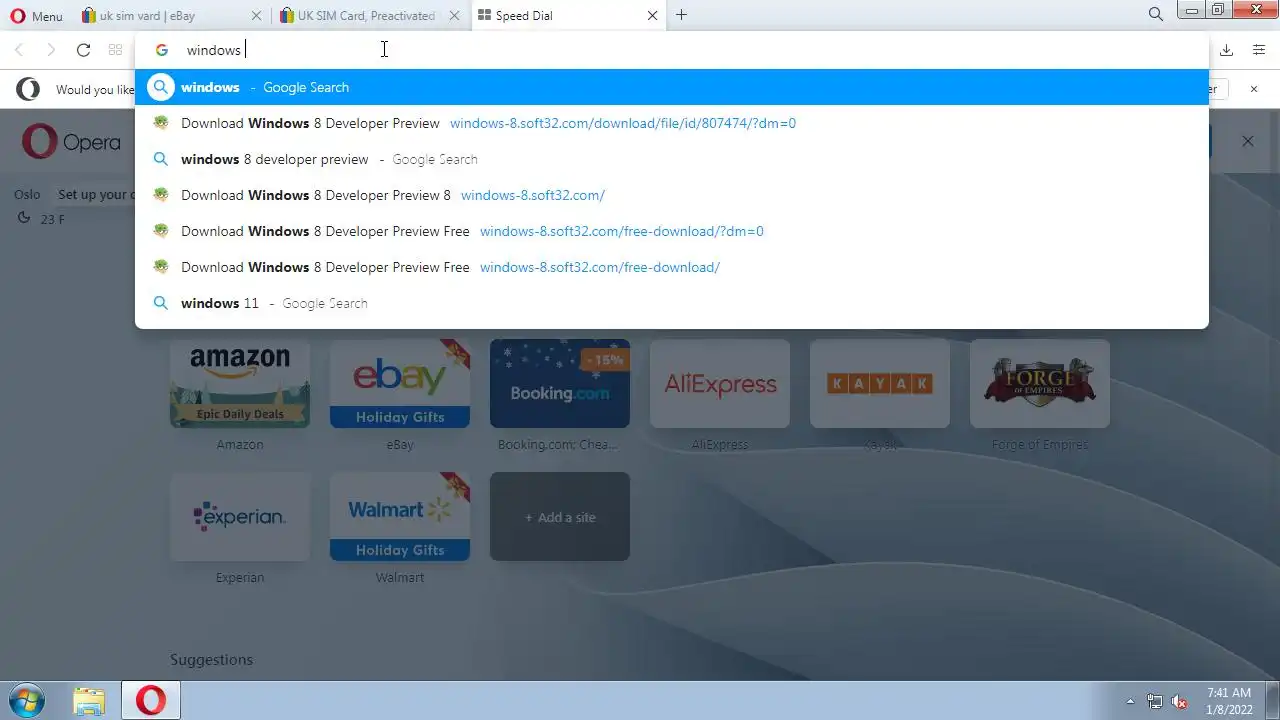Screen dimensions: 1280x720
Task: Click magnifier icon beside windows 8 developer preview
Action: coord(161,159)
